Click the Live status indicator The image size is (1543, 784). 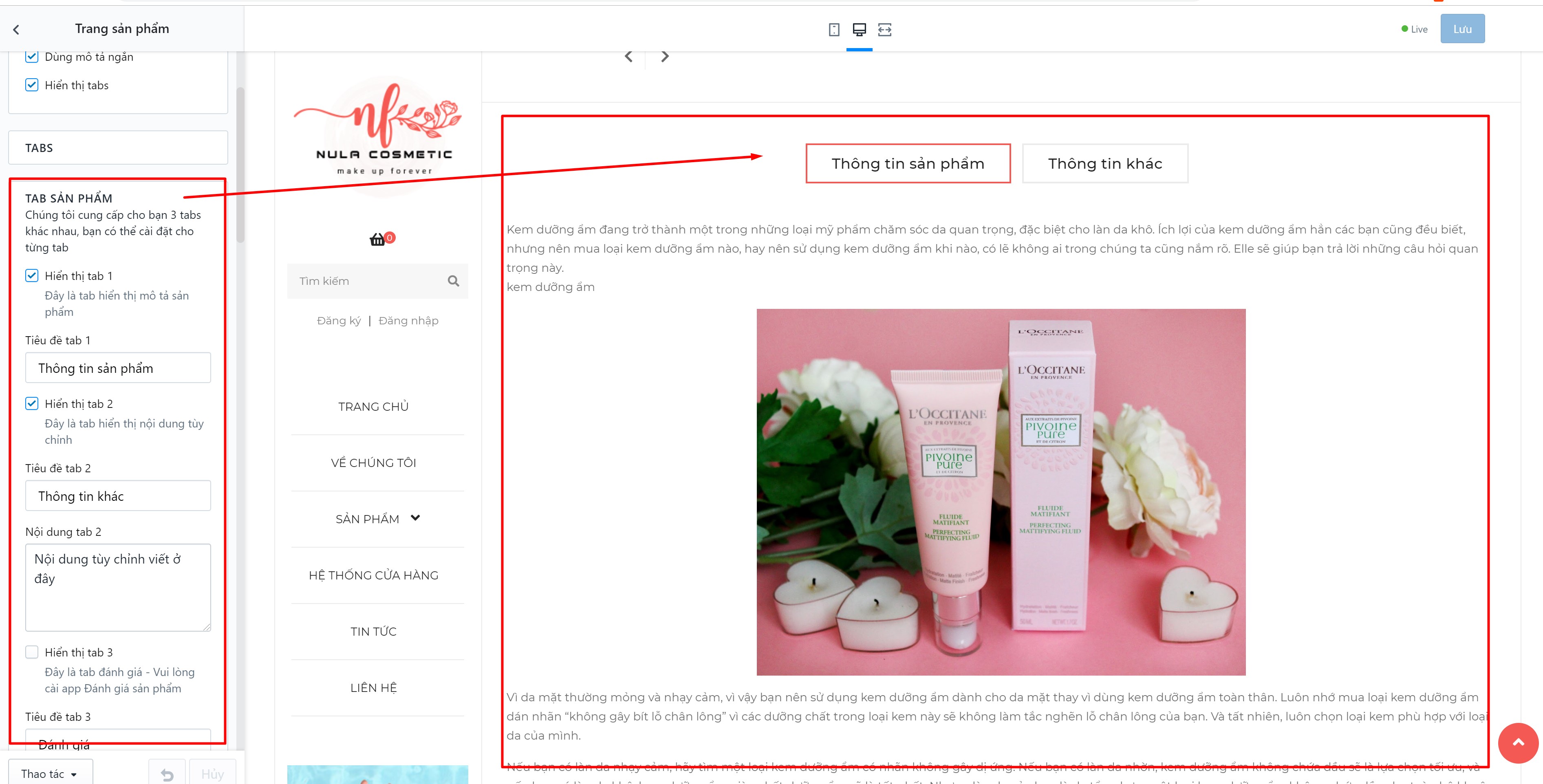(1414, 29)
